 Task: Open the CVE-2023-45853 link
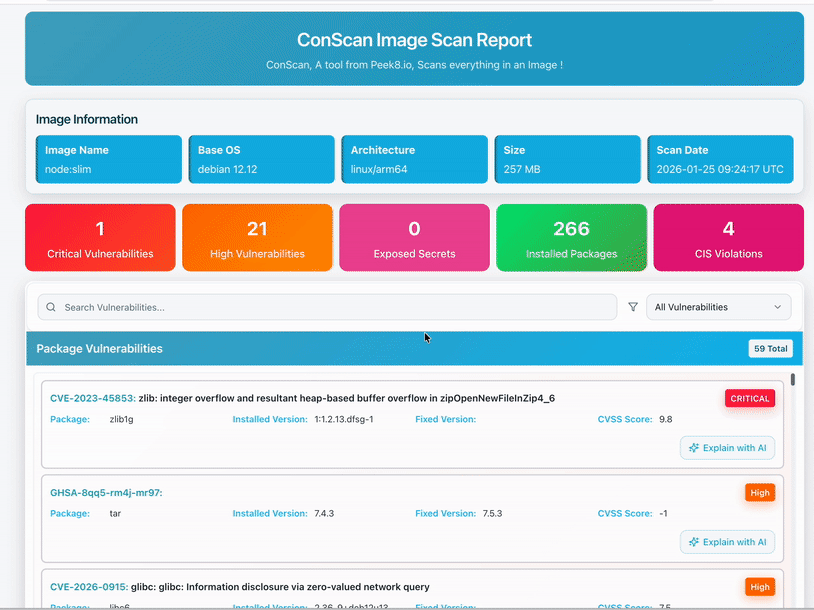coord(93,398)
